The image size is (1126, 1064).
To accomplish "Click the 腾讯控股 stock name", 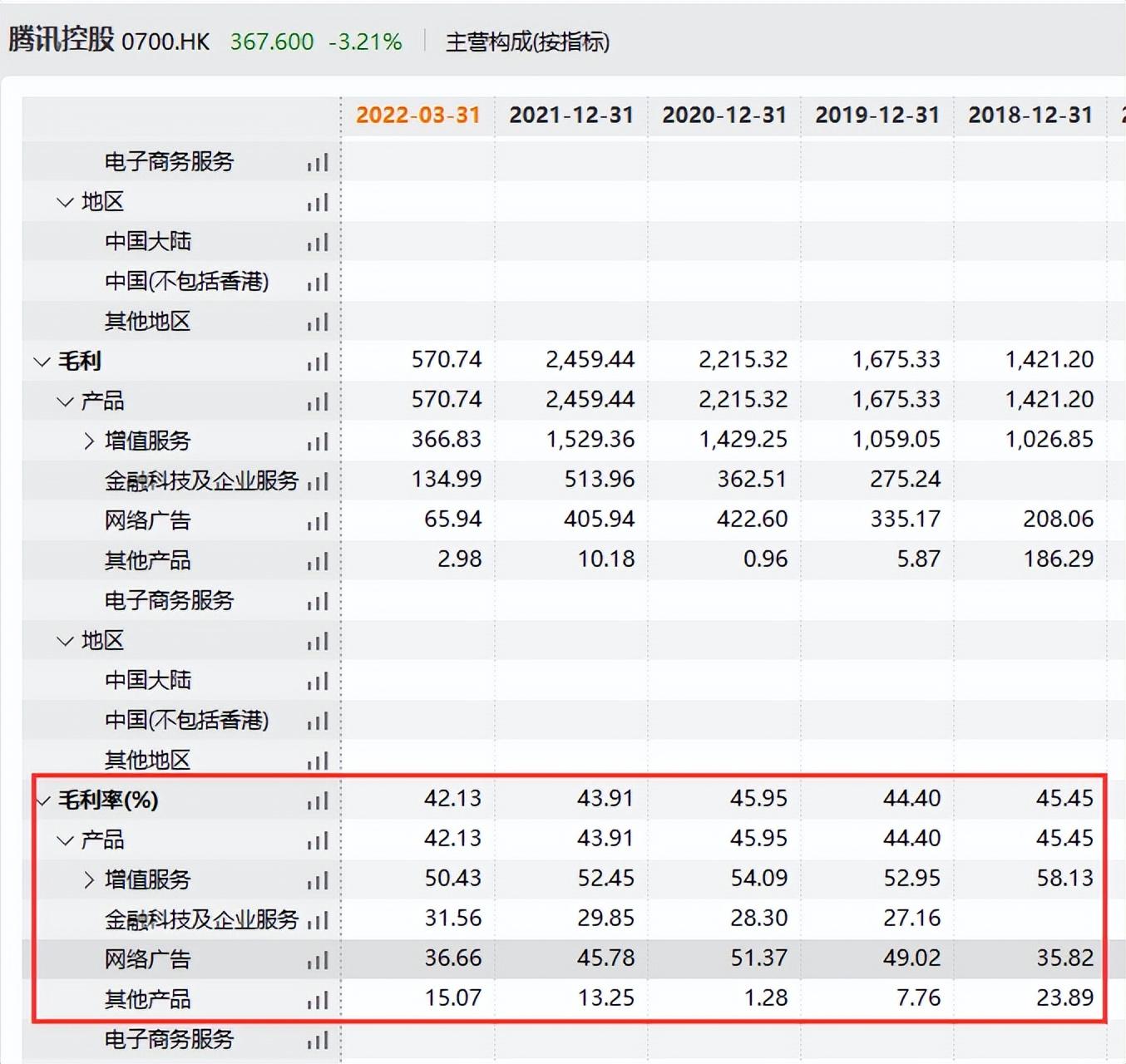I will (x=62, y=39).
